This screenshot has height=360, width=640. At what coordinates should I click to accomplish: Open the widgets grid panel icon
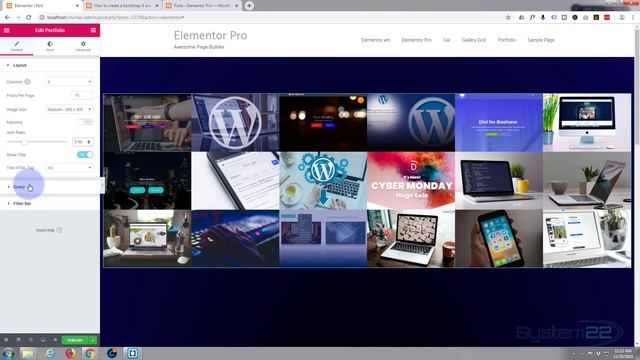click(x=93, y=30)
